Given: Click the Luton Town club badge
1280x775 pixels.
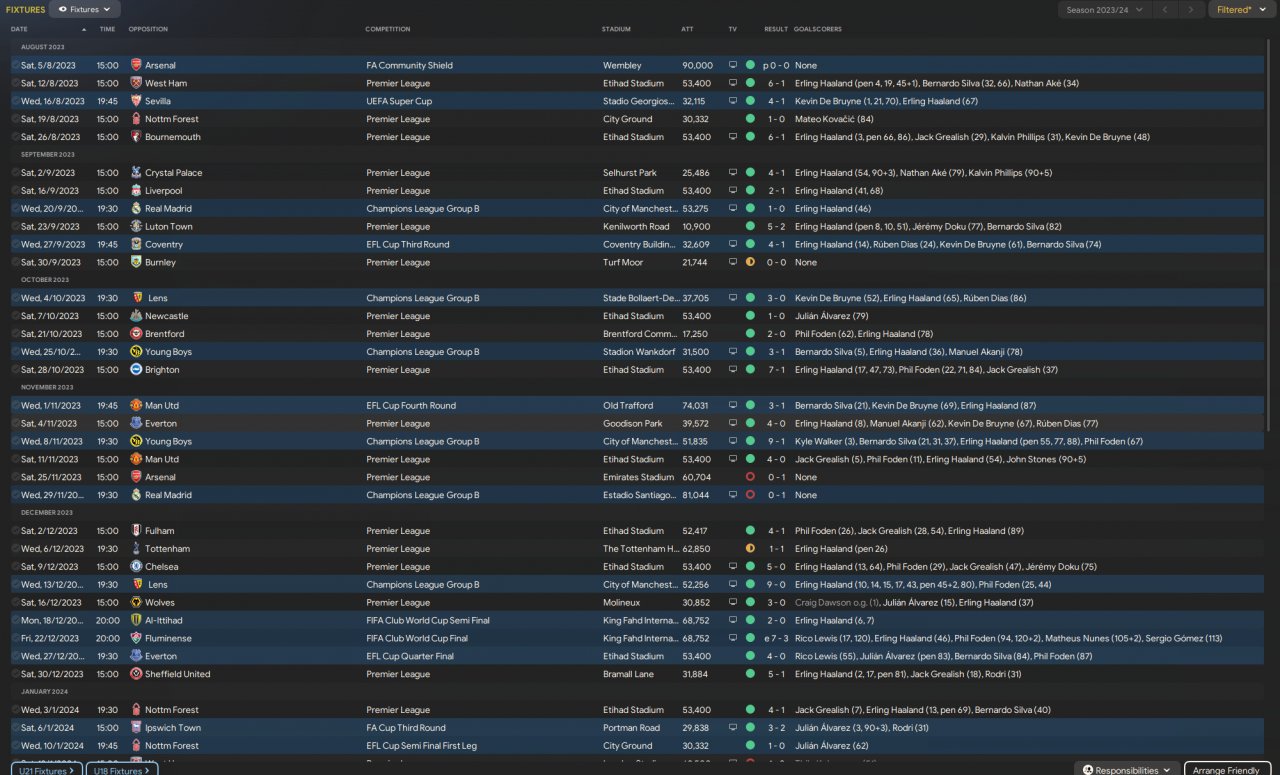Looking at the screenshot, I should point(135,227).
